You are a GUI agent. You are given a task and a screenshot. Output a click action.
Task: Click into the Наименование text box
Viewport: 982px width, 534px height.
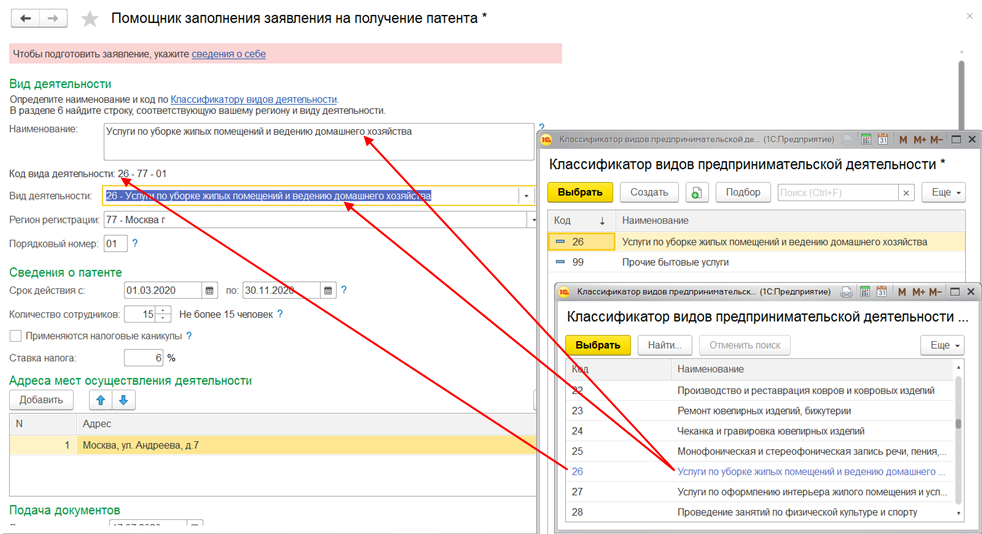(318, 141)
